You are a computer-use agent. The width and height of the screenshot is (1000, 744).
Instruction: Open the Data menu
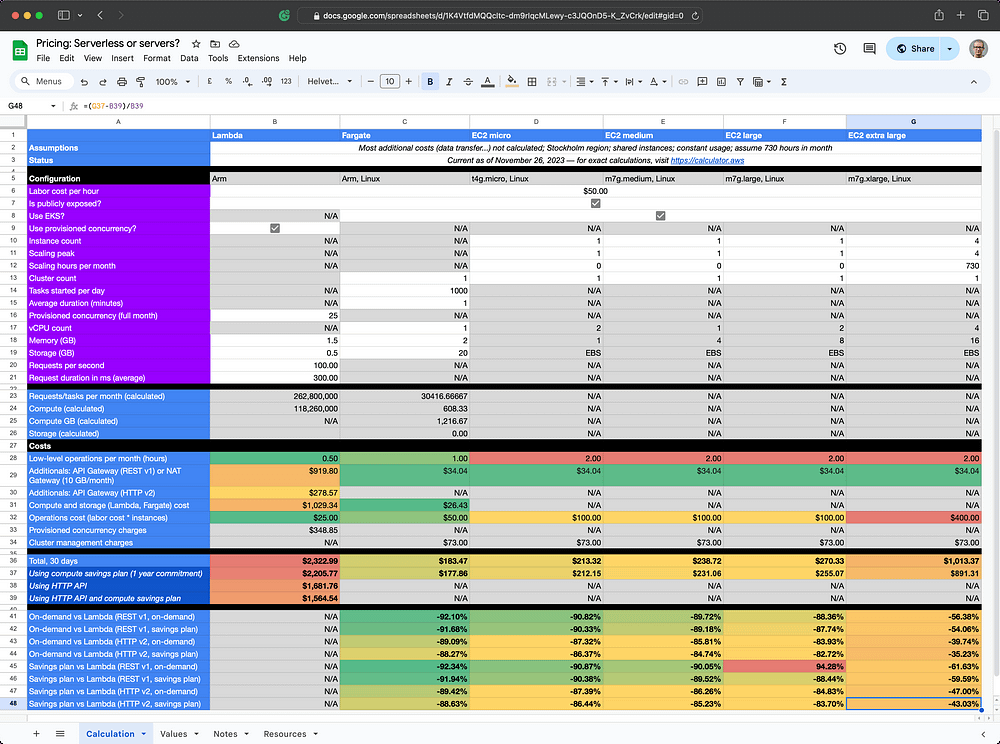point(189,58)
